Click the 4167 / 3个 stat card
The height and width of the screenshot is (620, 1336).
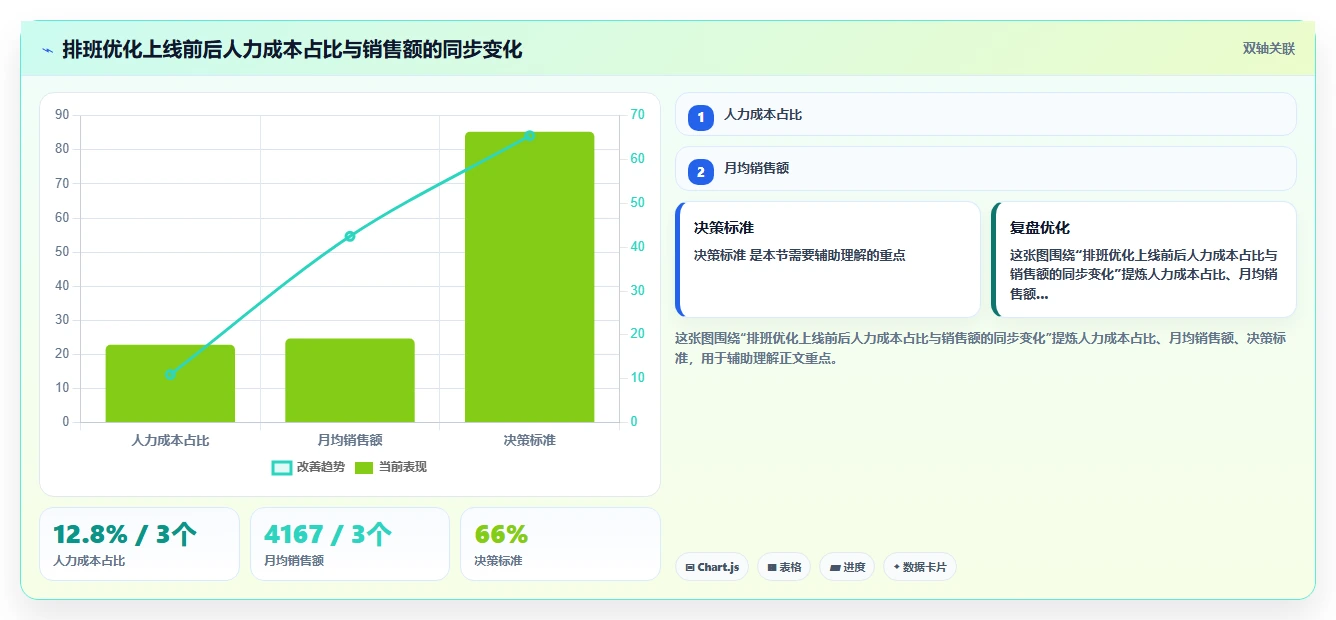(350, 544)
